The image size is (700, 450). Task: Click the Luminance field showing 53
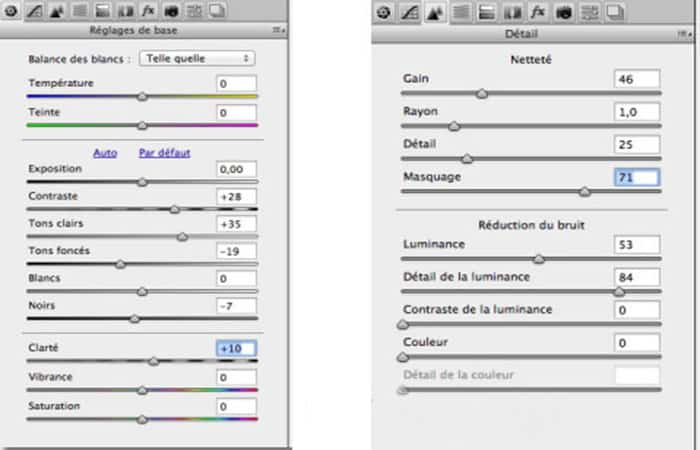tap(637, 245)
